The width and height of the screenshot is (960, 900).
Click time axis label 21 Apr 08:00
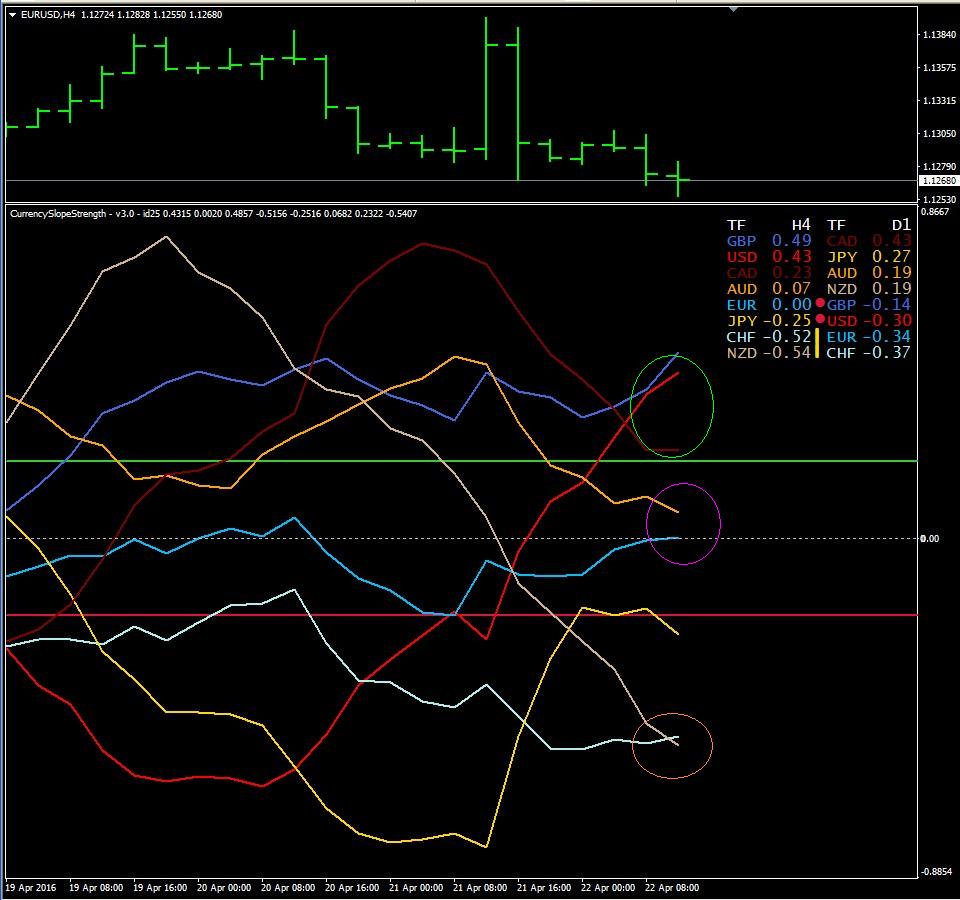(480, 888)
